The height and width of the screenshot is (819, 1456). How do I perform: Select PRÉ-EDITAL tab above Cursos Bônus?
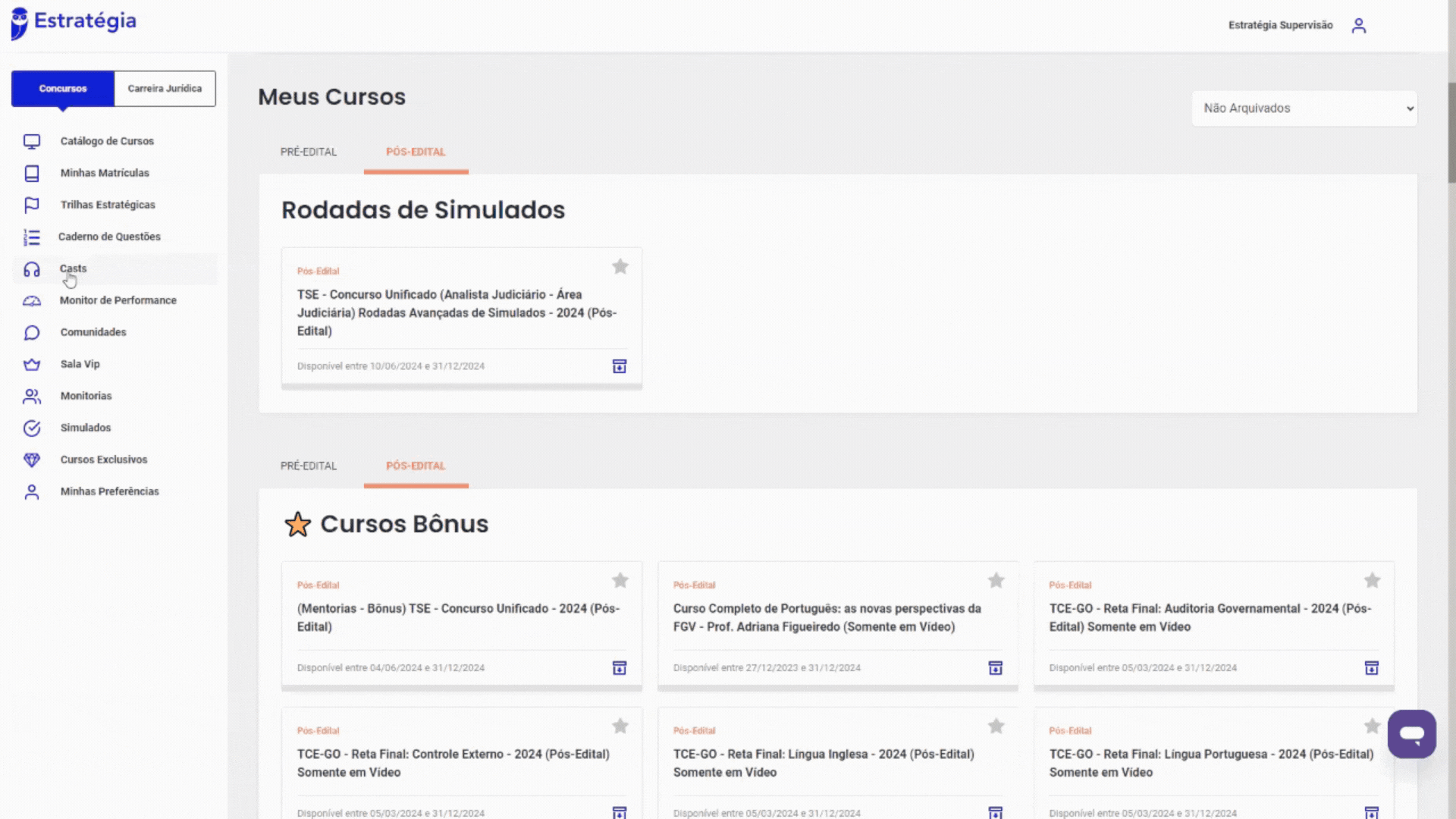(309, 466)
